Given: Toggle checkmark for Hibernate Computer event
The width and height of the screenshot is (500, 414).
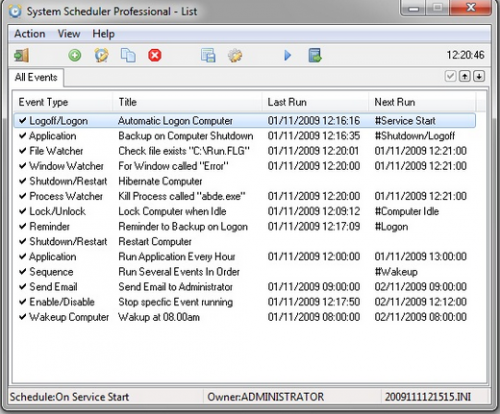Looking at the screenshot, I should pyautogui.click(x=22, y=181).
